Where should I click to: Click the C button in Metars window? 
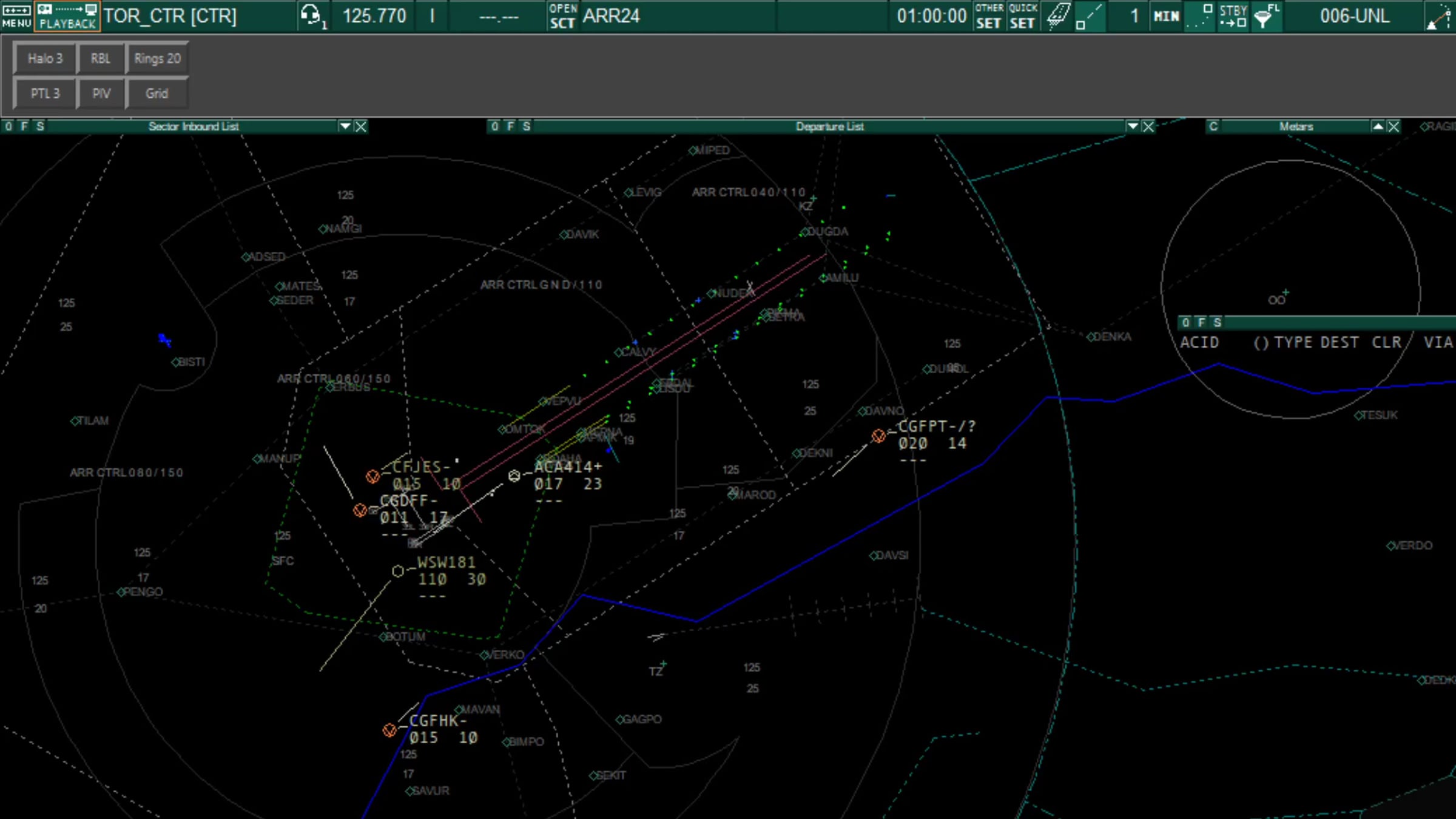(x=1213, y=126)
